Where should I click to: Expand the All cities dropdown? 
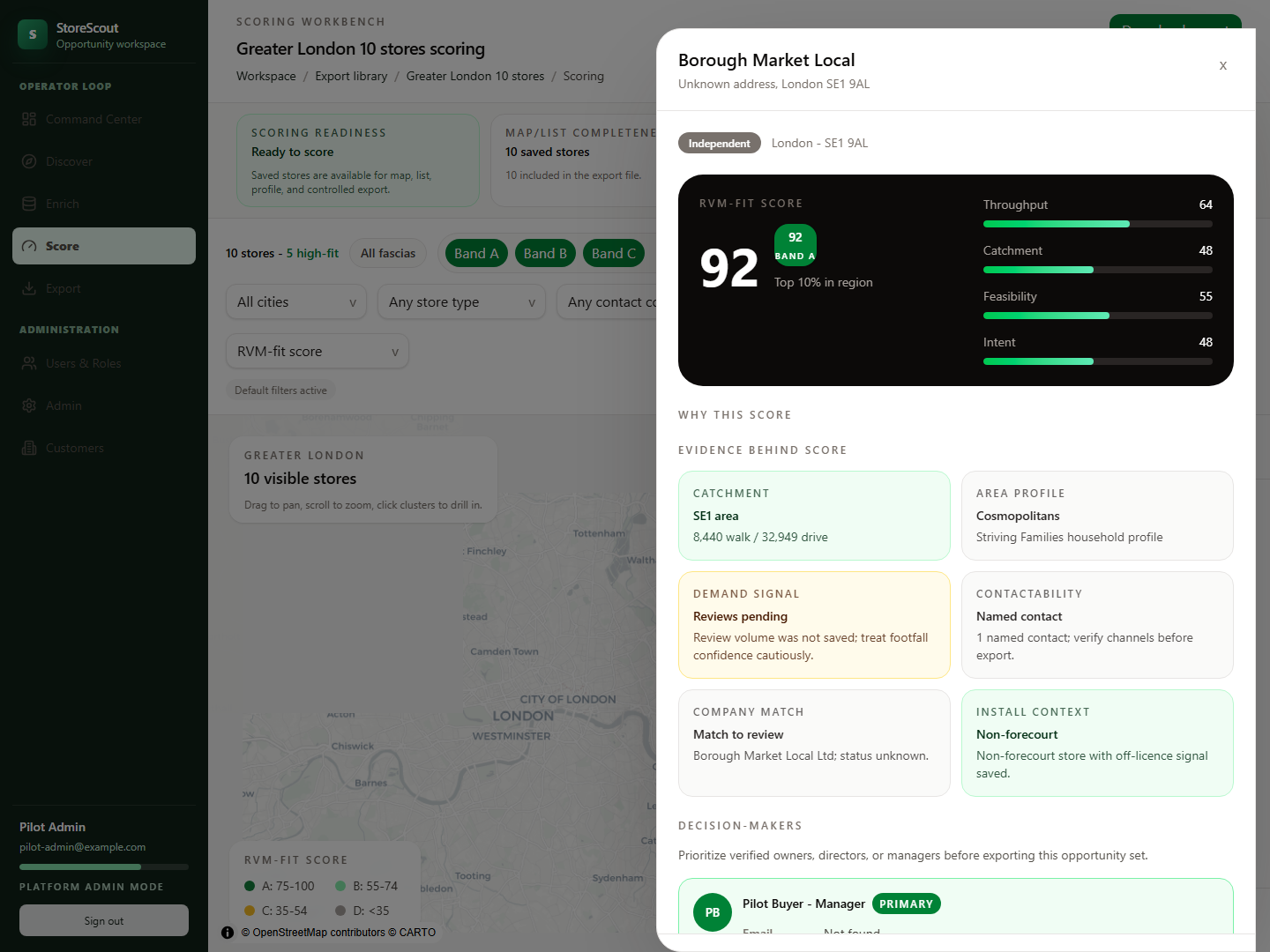click(x=296, y=301)
